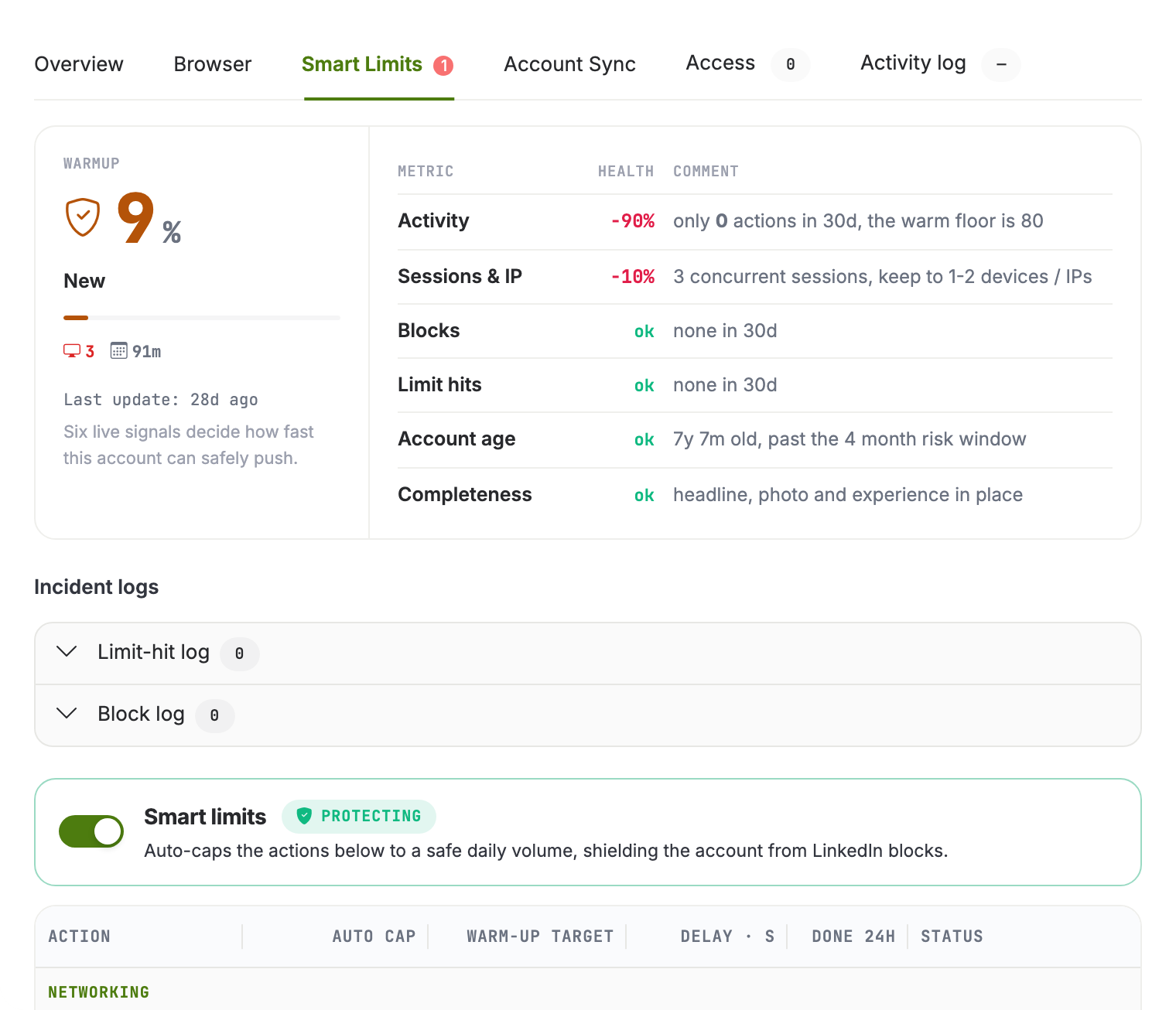Screen dimensions: 1176x1010
Task: Click the DONE 24H column header
Action: [x=853, y=937]
